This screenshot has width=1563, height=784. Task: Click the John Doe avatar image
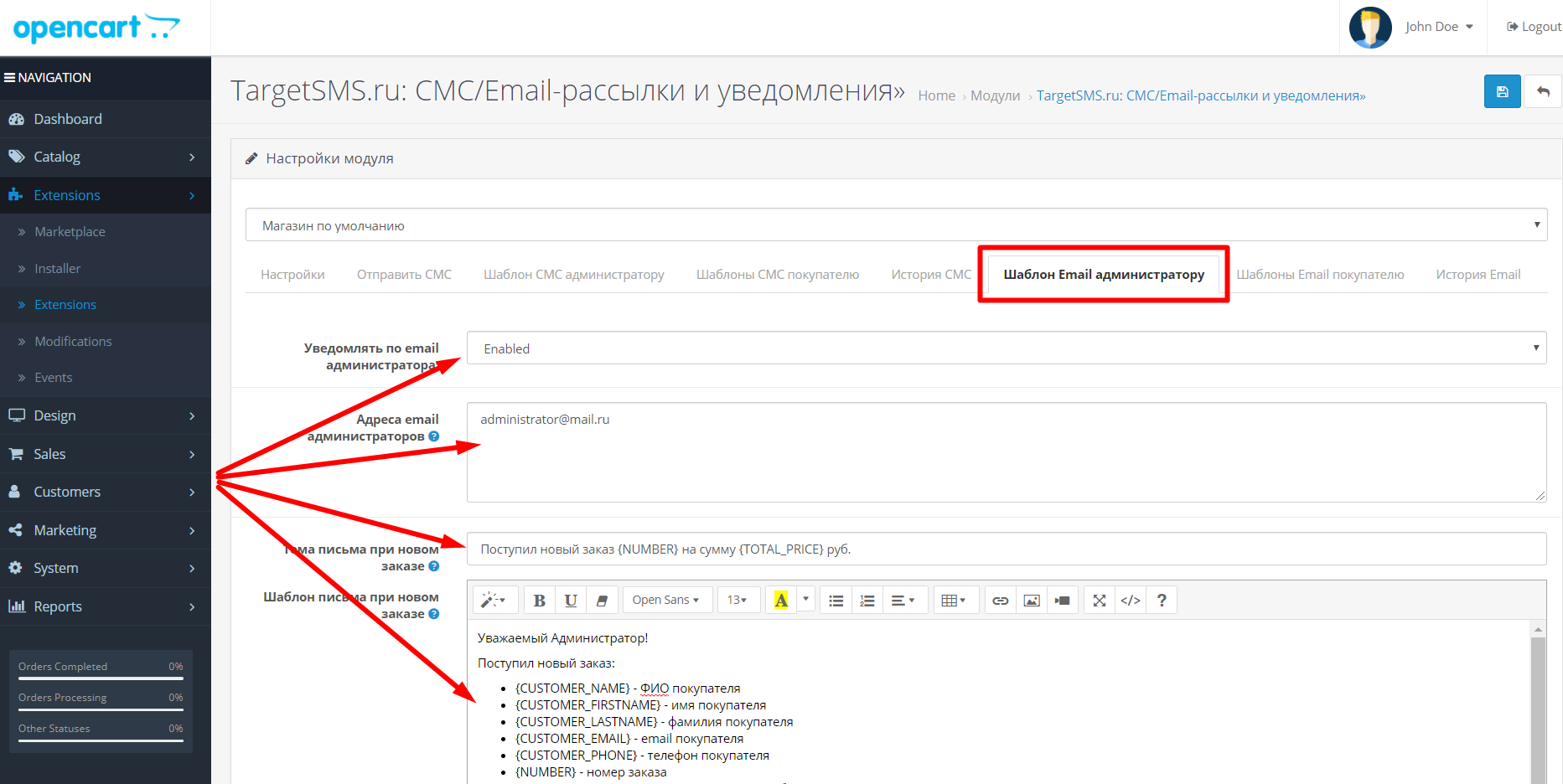point(1371,28)
